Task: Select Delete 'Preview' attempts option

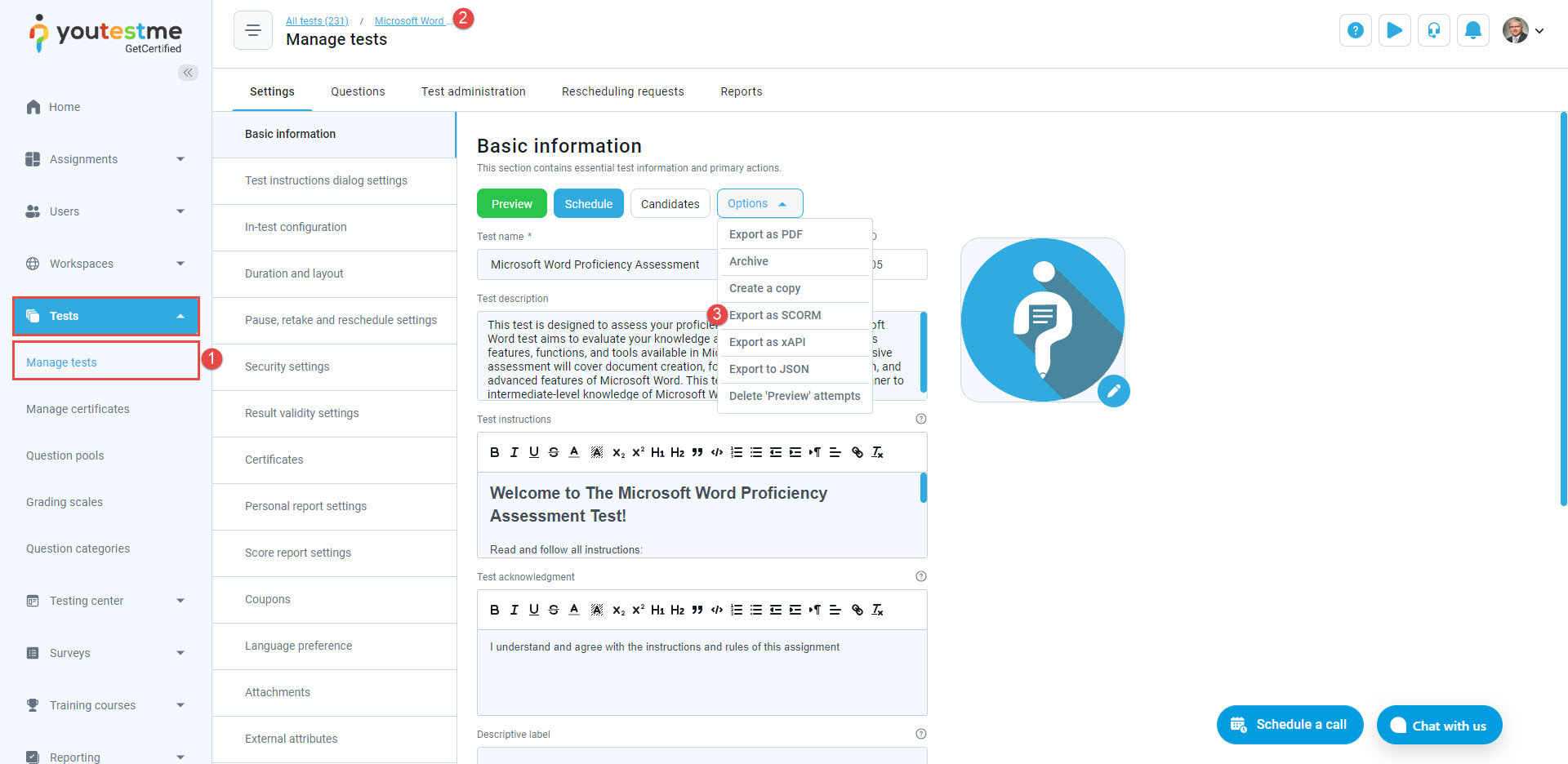Action: pyautogui.click(x=795, y=396)
